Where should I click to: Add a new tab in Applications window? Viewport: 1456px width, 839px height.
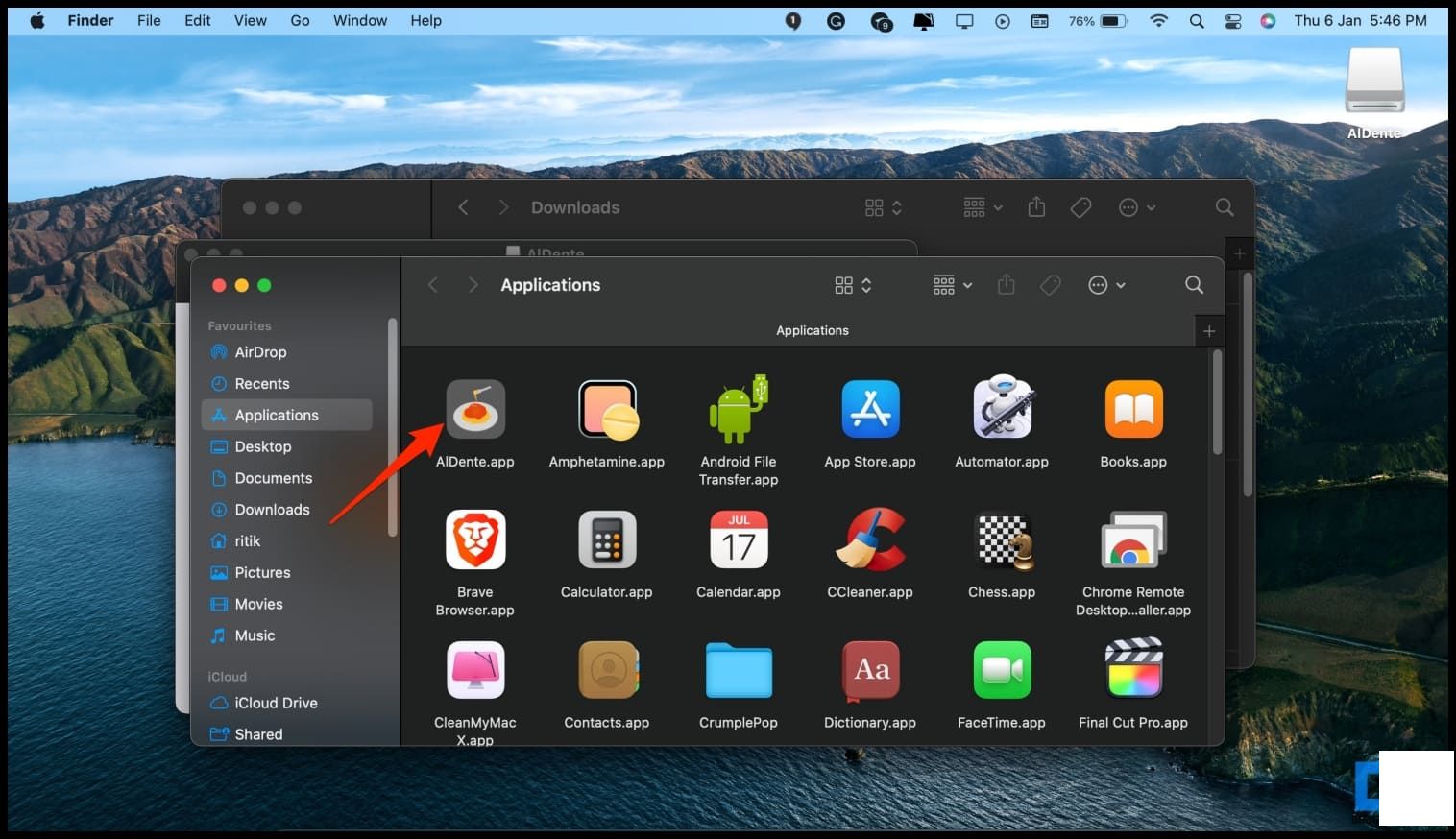[1209, 330]
